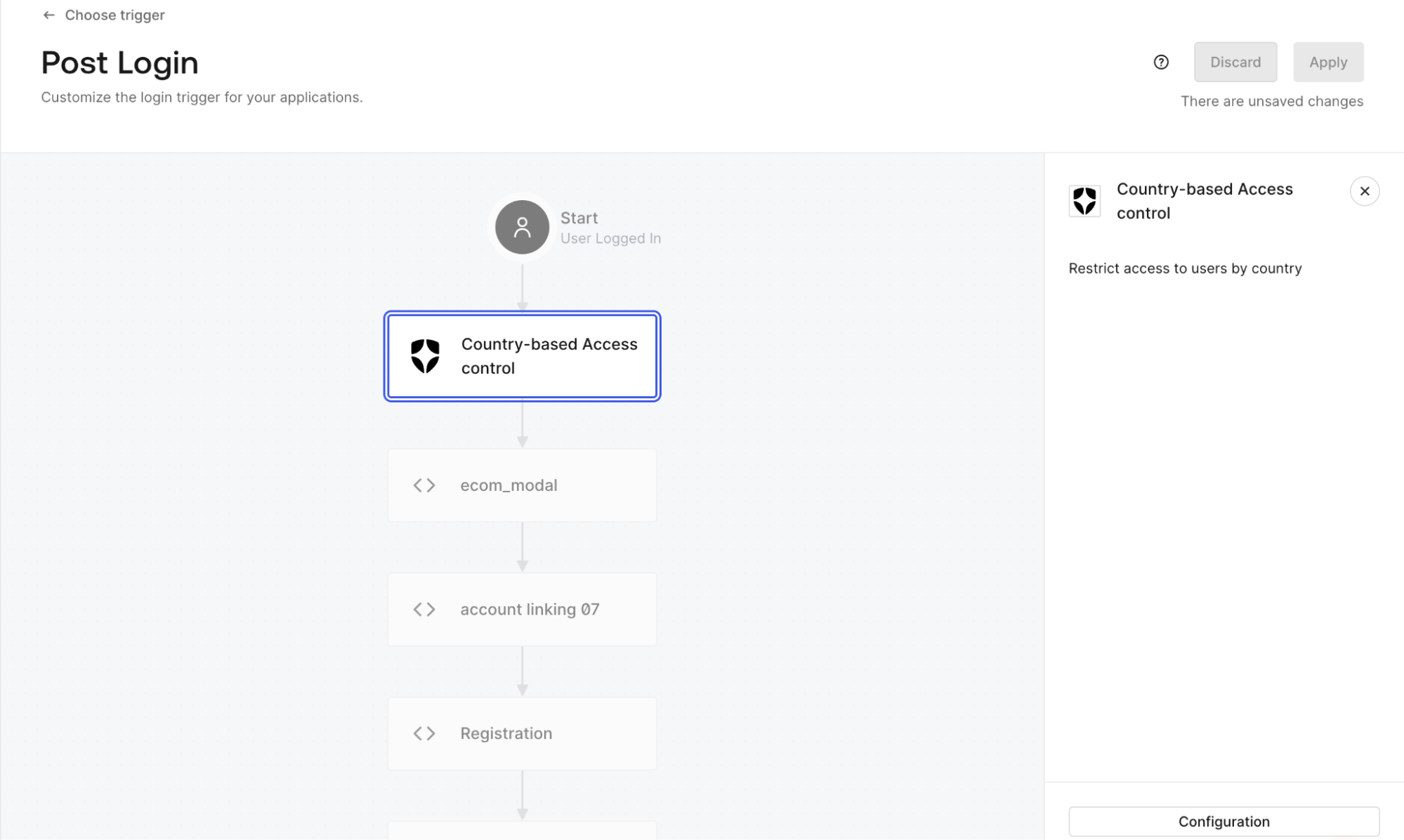The width and height of the screenshot is (1404, 840).
Task: Select the ecom_modal action node
Action: [x=522, y=485]
